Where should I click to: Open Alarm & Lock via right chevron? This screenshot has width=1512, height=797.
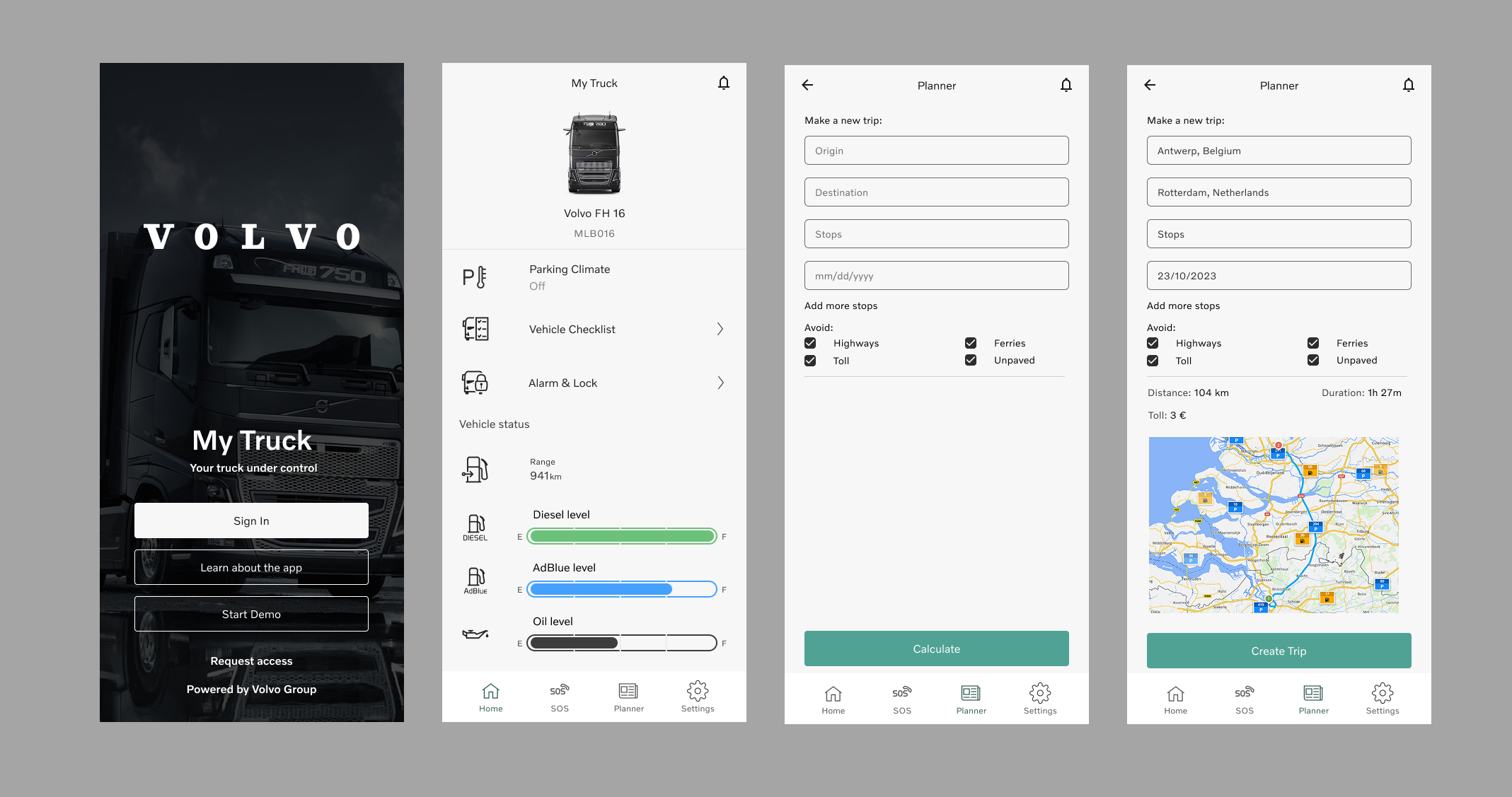720,383
